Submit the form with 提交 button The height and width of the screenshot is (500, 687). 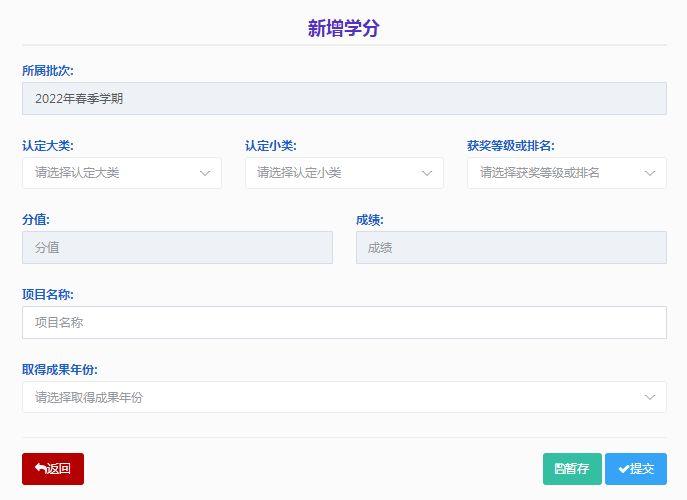coord(636,469)
